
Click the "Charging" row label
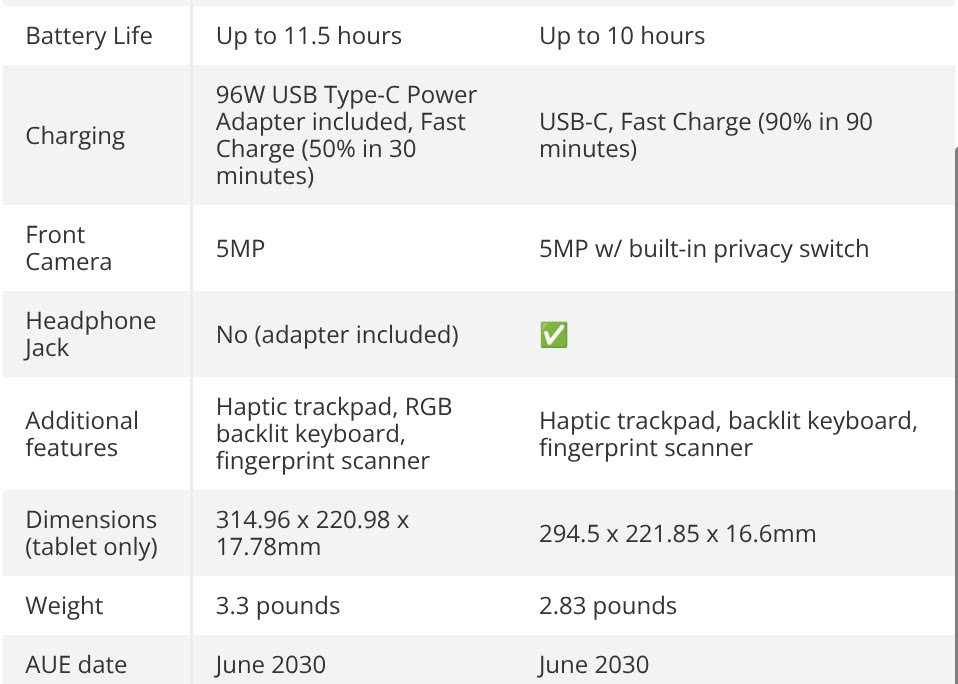[x=75, y=136]
